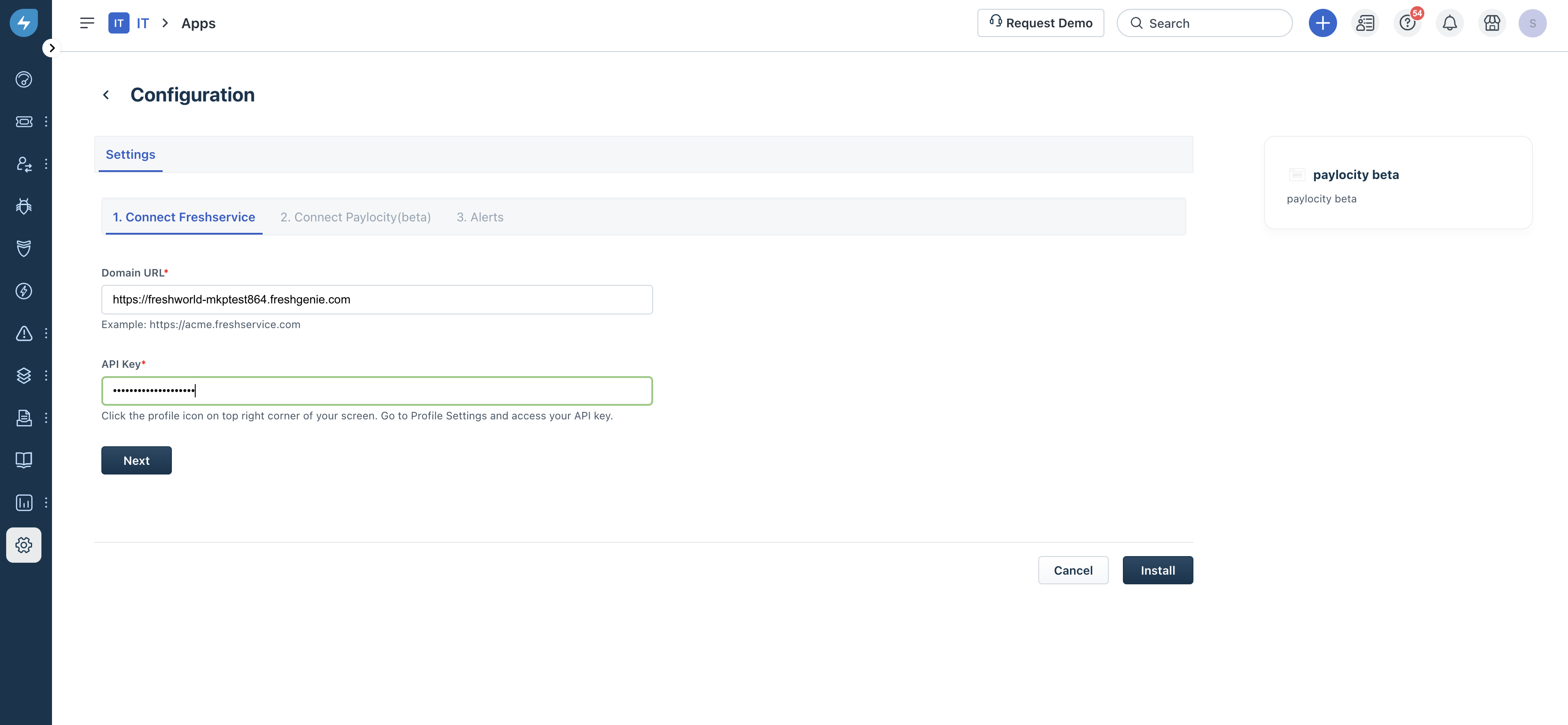Click the notifications bell icon
Screen dimensions: 1568x725
tap(1449, 23)
